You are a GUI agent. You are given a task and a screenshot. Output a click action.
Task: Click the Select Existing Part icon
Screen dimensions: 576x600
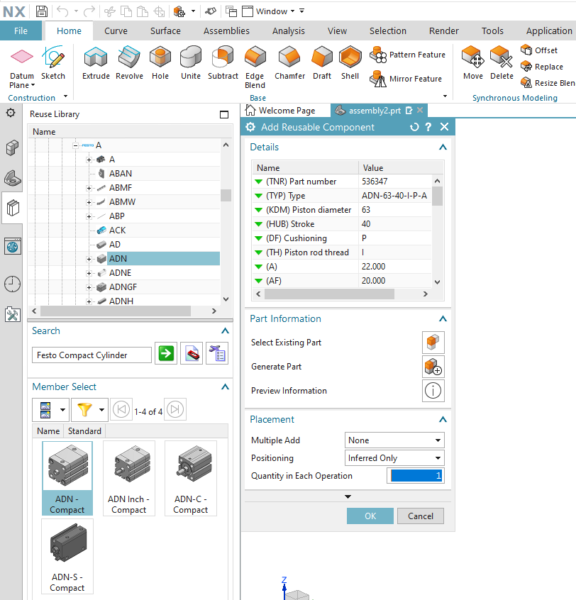click(433, 342)
